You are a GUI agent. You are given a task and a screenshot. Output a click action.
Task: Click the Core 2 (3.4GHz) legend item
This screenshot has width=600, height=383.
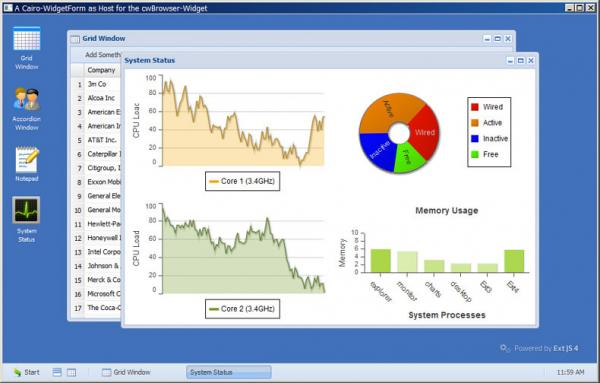[243, 309]
